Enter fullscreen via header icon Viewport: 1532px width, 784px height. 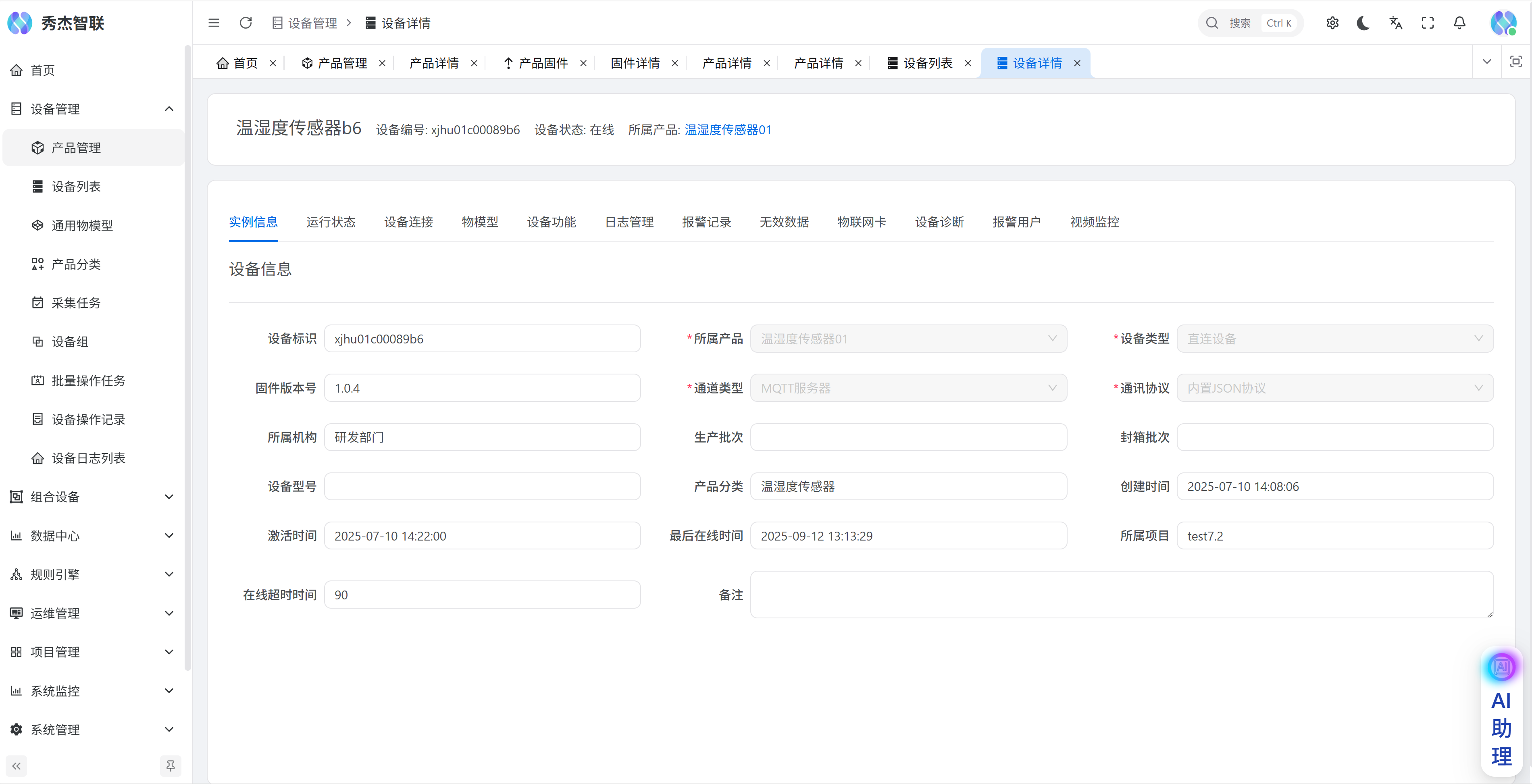1427,23
